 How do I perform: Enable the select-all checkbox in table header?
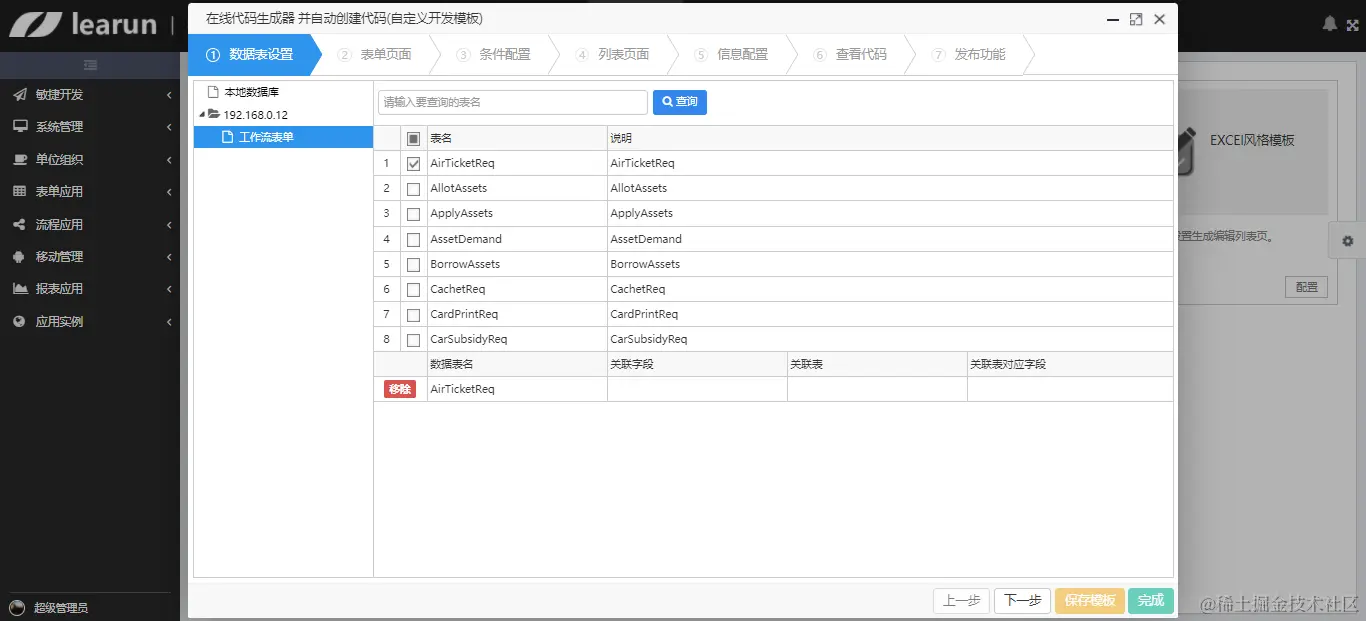pos(413,137)
